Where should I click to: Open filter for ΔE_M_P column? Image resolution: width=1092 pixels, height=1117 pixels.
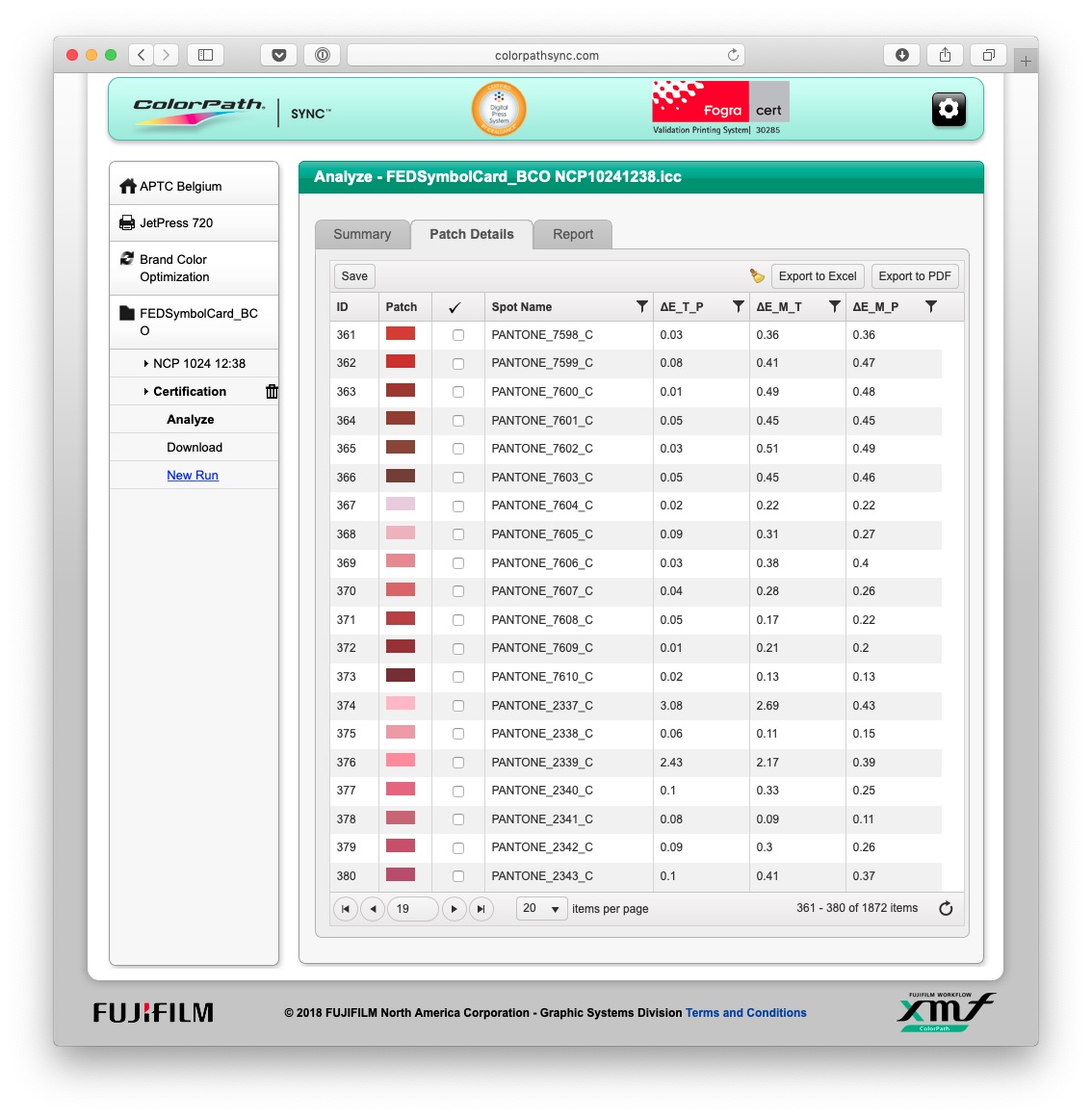pos(930,306)
